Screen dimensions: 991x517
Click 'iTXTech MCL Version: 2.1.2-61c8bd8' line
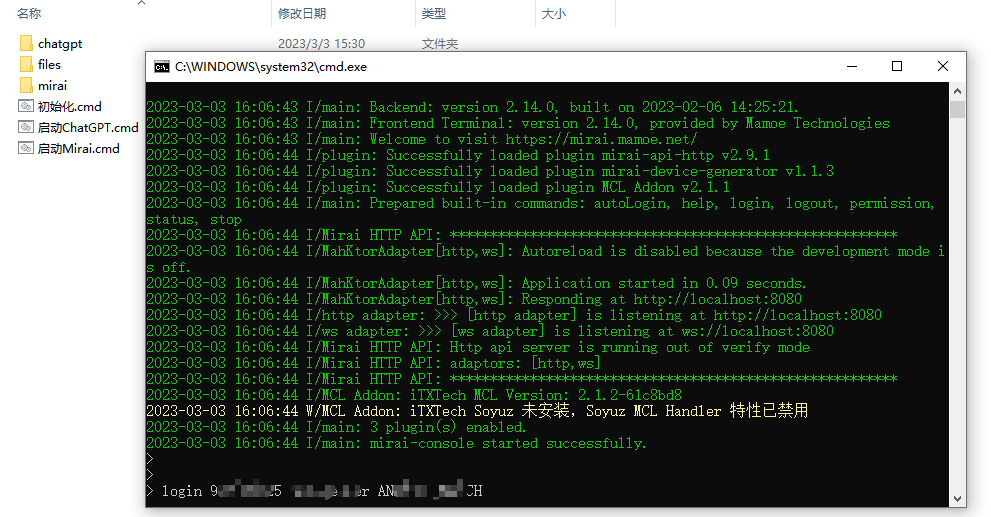[x=414, y=395]
